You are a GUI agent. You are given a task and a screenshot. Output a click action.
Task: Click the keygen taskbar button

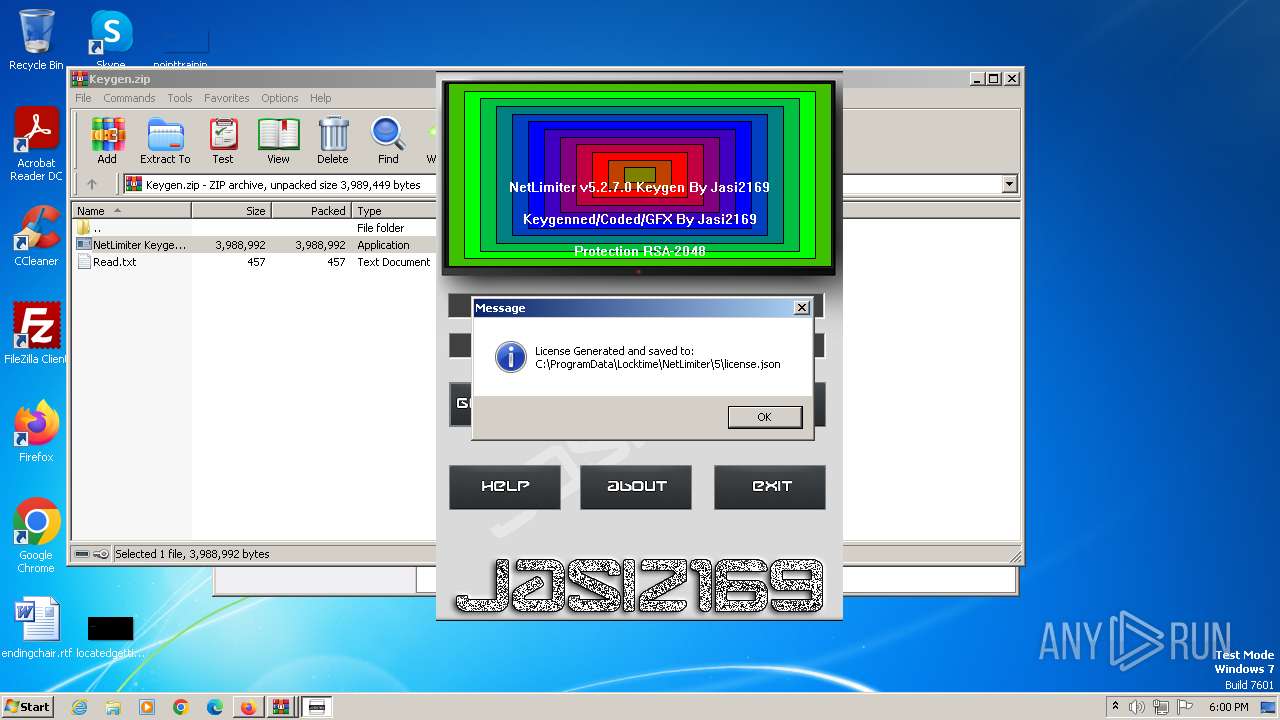coord(317,707)
